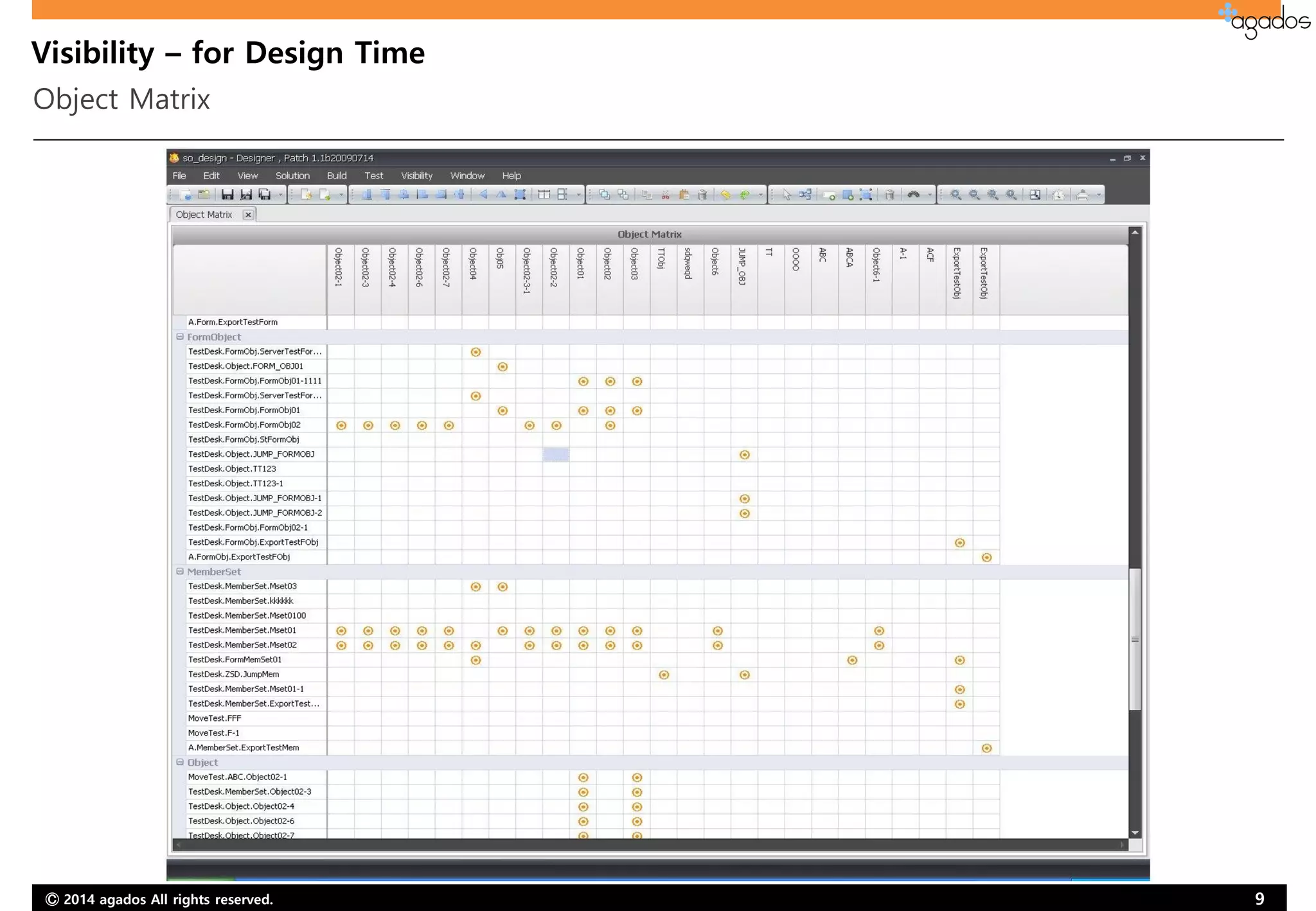Open the Visibility menu
The height and width of the screenshot is (911, 1316).
(x=416, y=175)
